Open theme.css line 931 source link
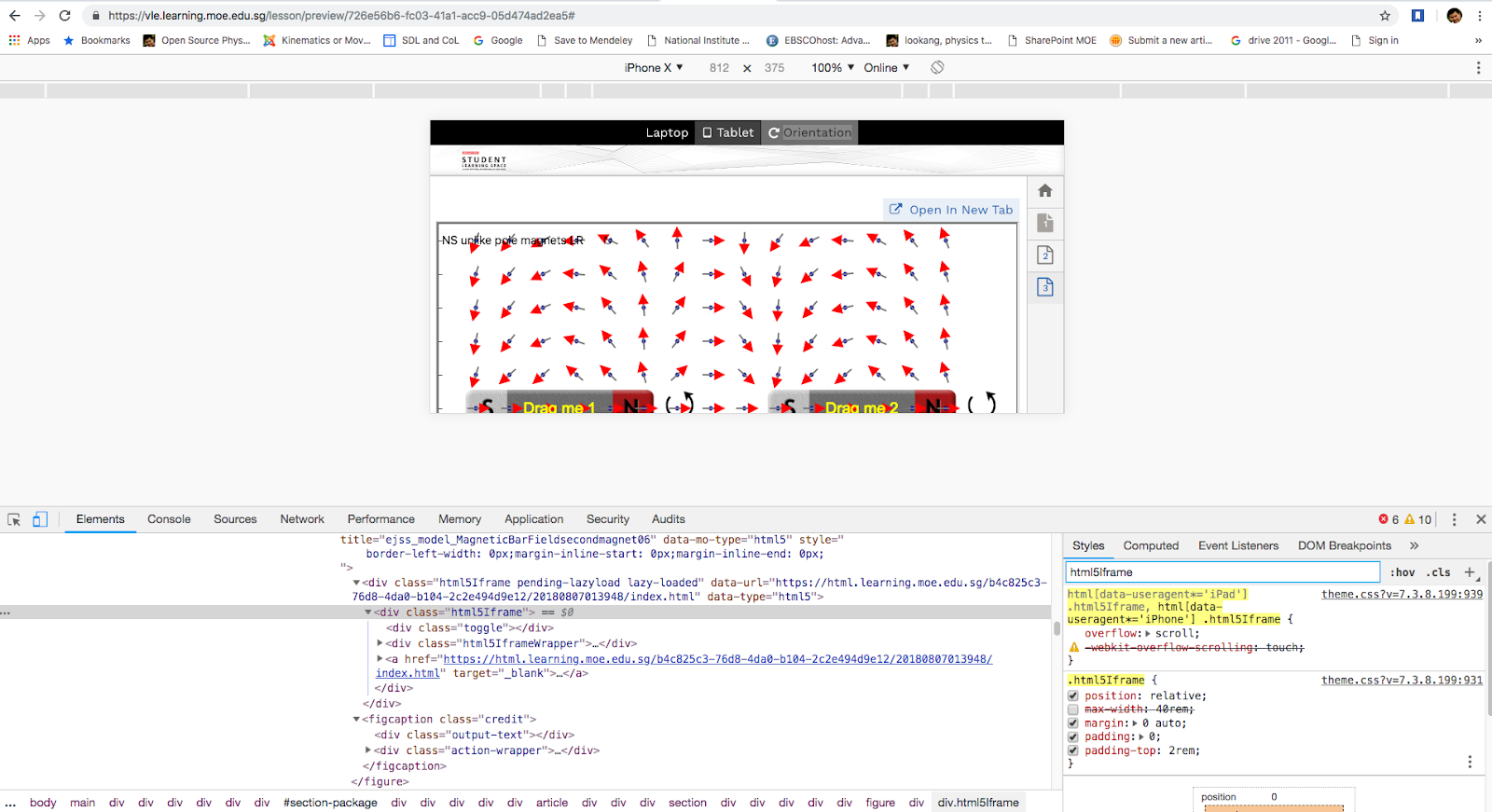This screenshot has width=1492, height=812. (1402, 681)
